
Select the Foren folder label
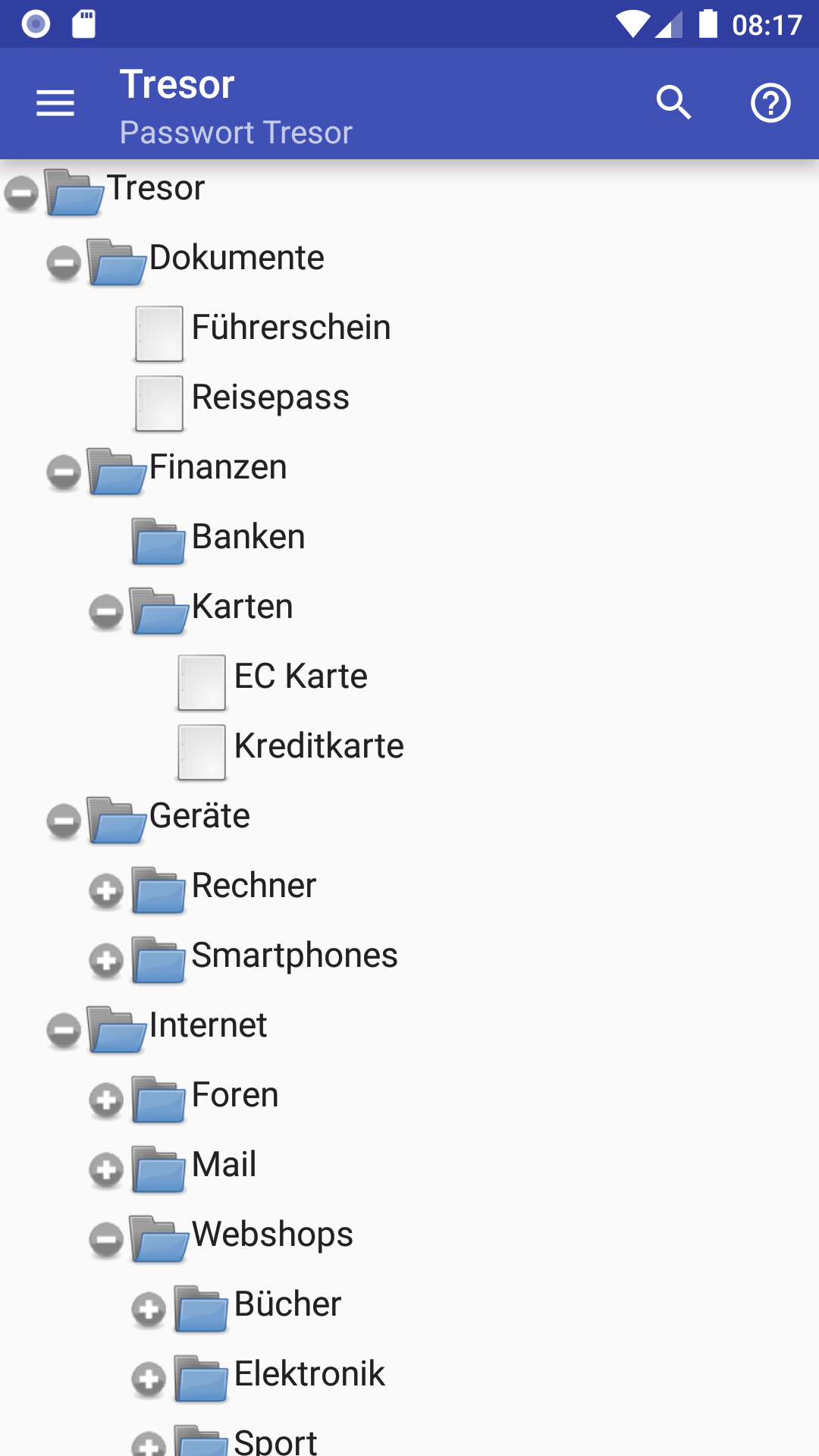(235, 1095)
